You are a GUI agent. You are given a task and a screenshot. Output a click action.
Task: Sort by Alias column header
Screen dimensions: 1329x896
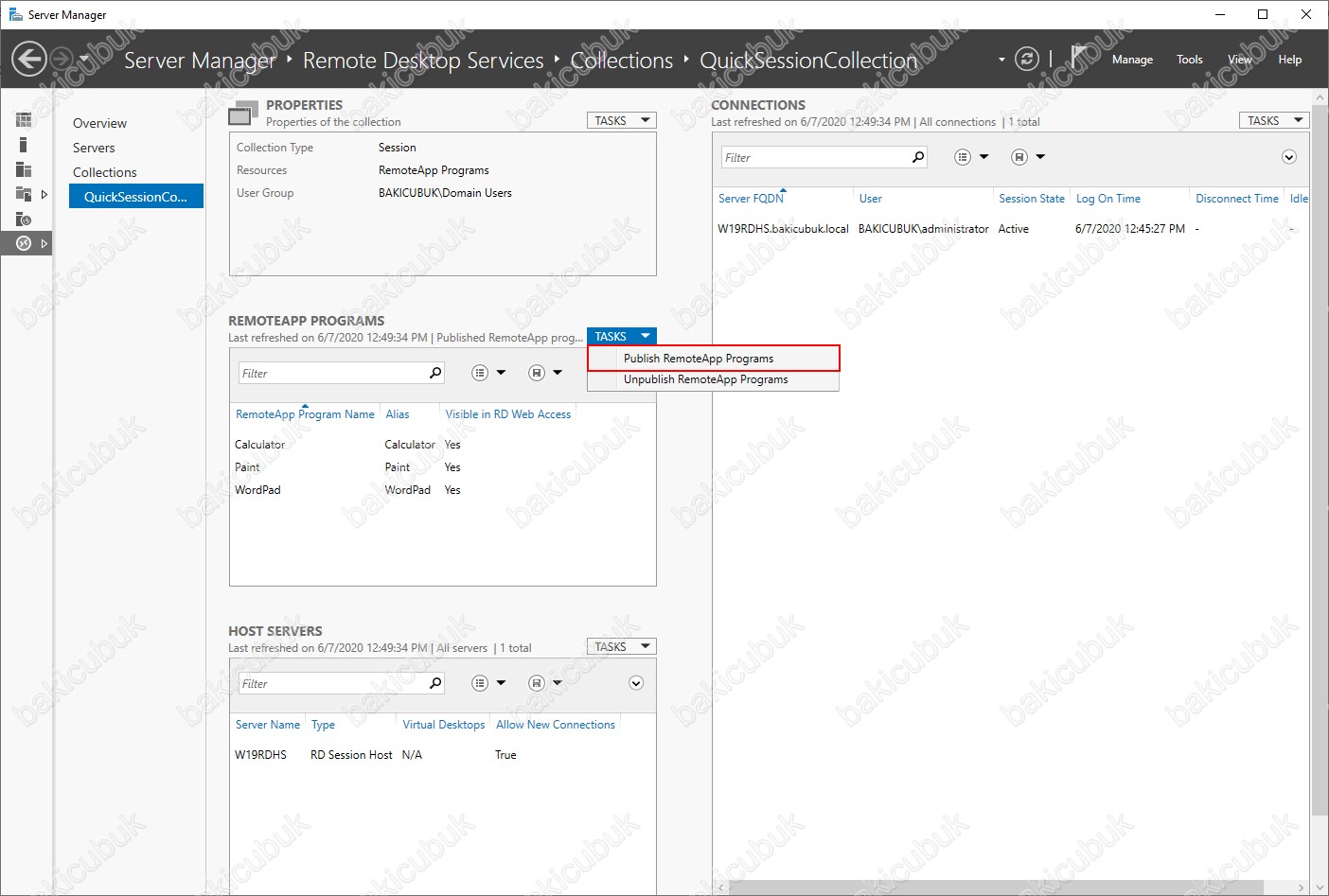[x=398, y=414]
